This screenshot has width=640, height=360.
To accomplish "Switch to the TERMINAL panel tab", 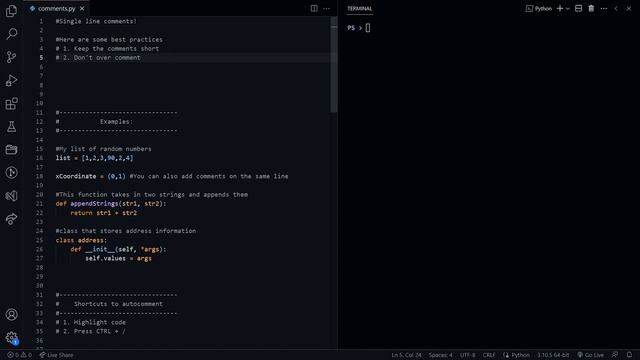I will coord(360,8).
